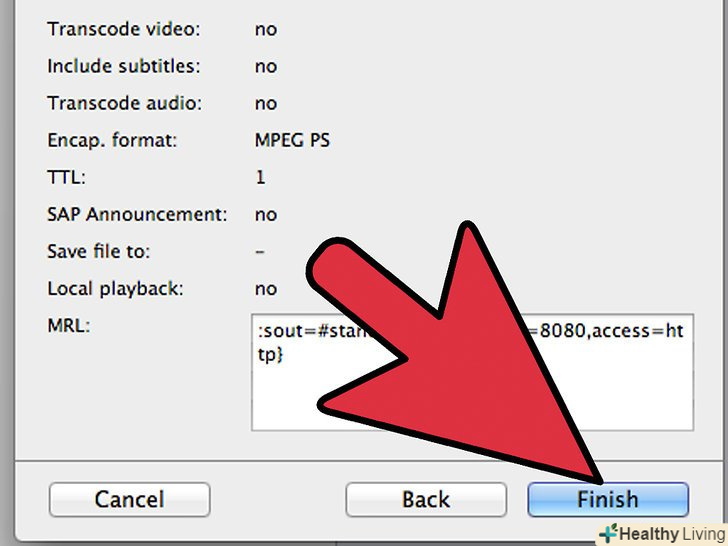Select the Include subtitles label

[x=124, y=66]
